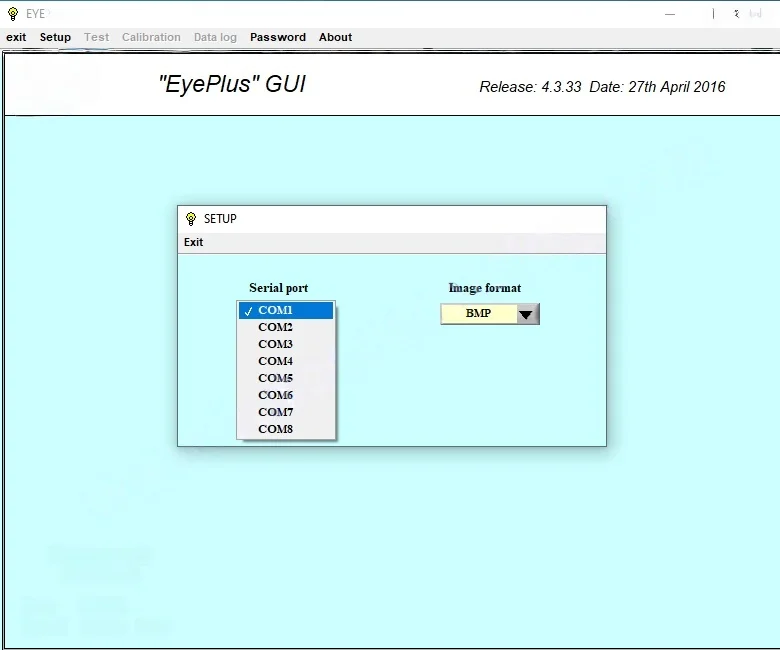Image resolution: width=780 pixels, height=650 pixels.
Task: Click the greyed Calibration menu item
Action: point(151,37)
